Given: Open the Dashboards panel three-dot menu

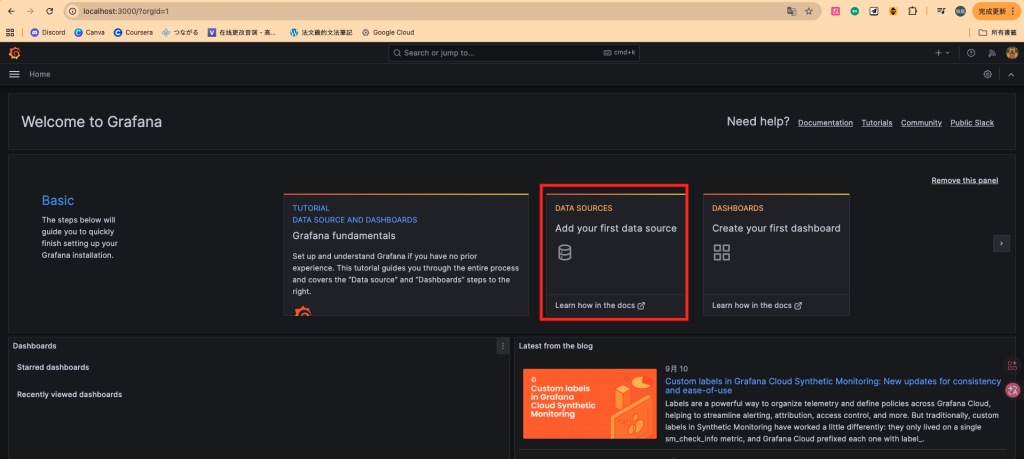Looking at the screenshot, I should pyautogui.click(x=502, y=346).
